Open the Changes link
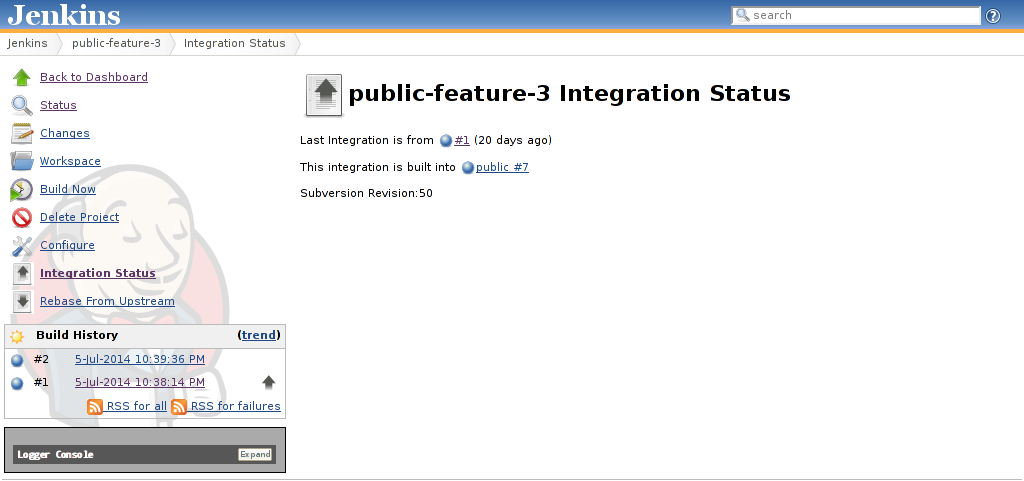This screenshot has width=1024, height=481. pyautogui.click(x=65, y=133)
